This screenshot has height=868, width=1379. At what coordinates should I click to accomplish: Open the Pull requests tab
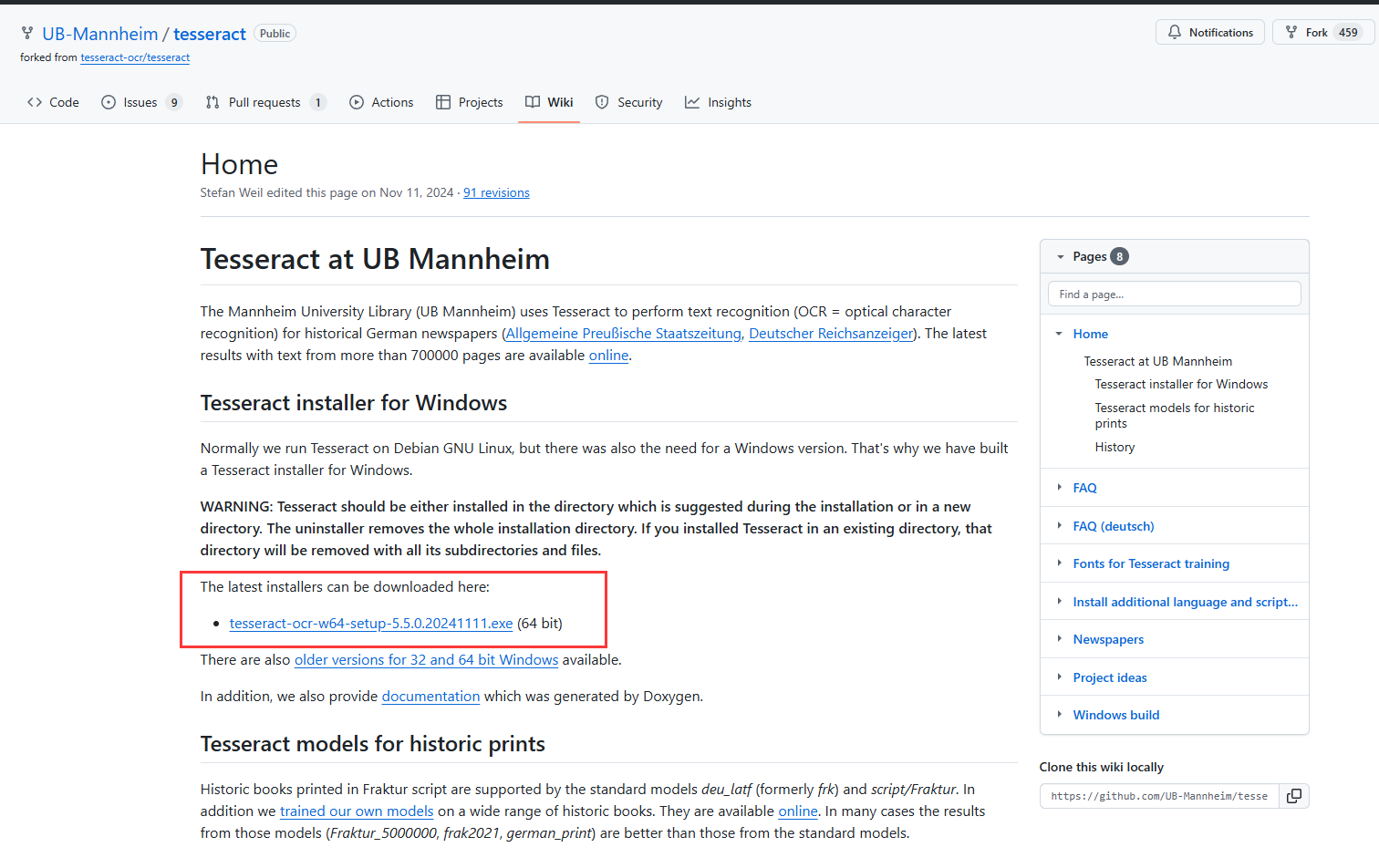[x=265, y=102]
